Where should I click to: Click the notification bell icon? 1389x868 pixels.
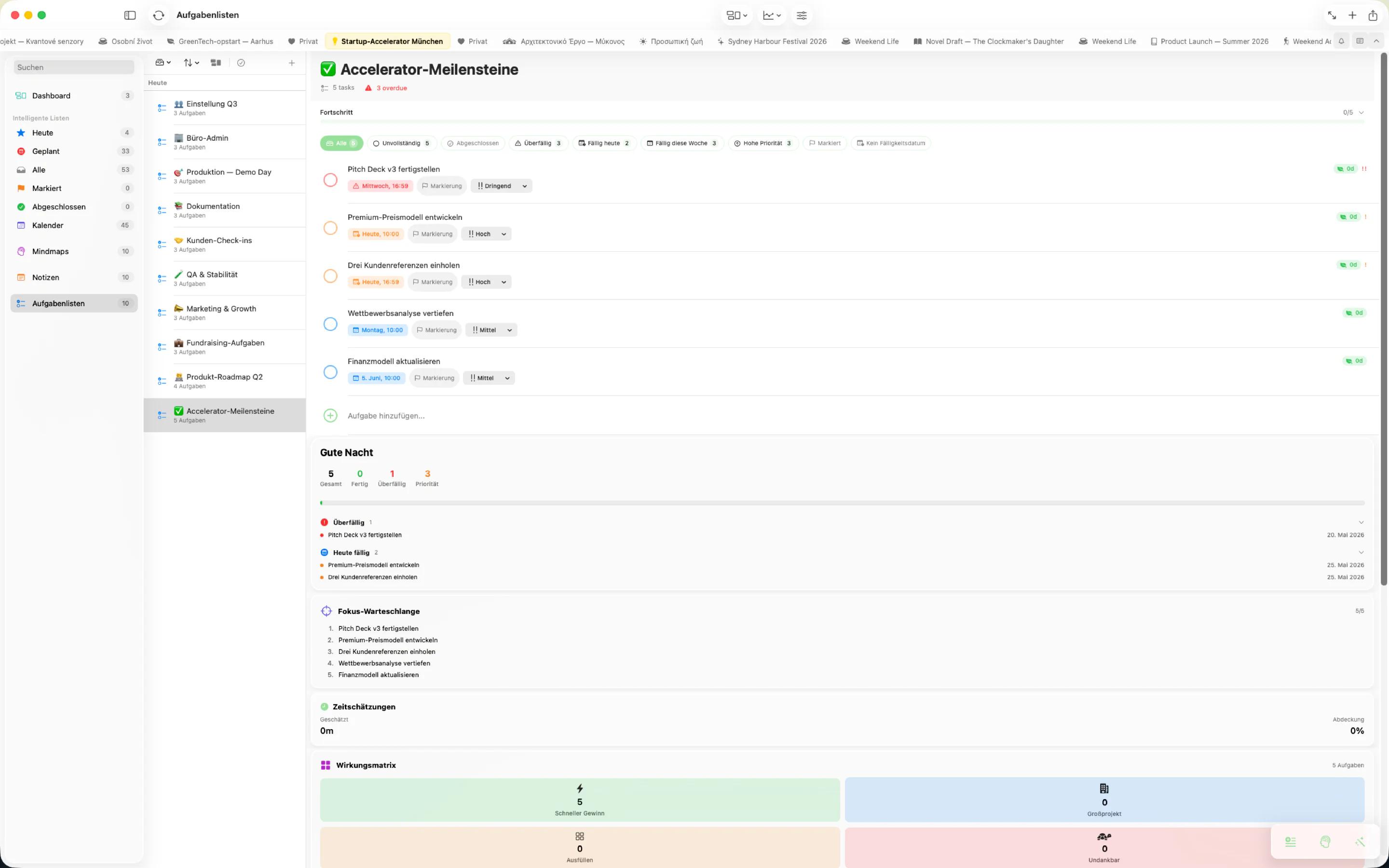click(x=1341, y=41)
